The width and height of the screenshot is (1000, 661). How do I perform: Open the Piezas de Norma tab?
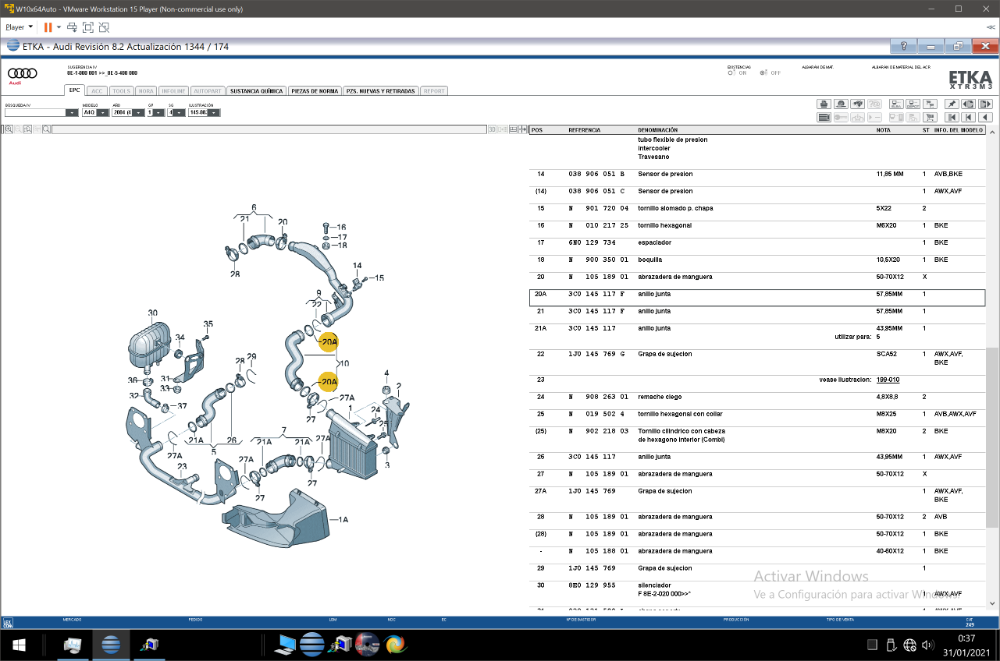click(x=314, y=91)
